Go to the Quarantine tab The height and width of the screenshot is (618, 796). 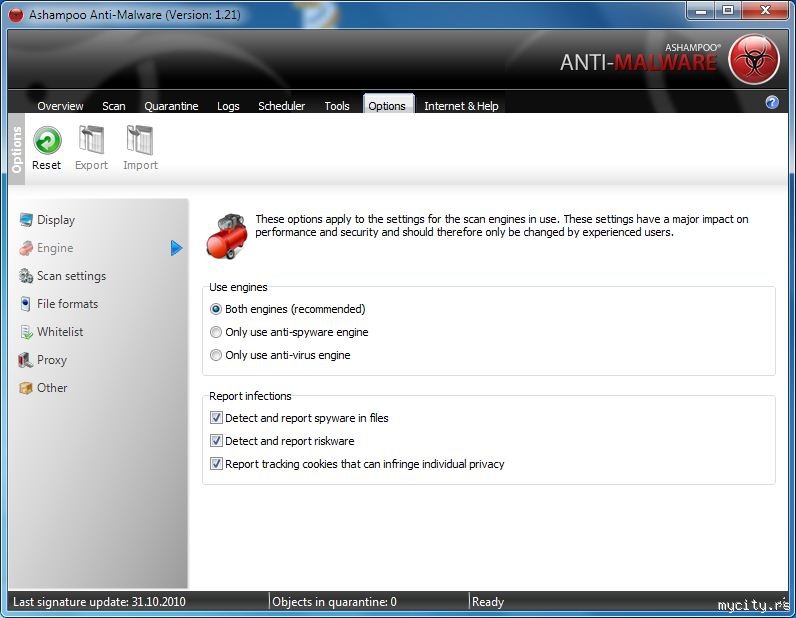coord(171,106)
